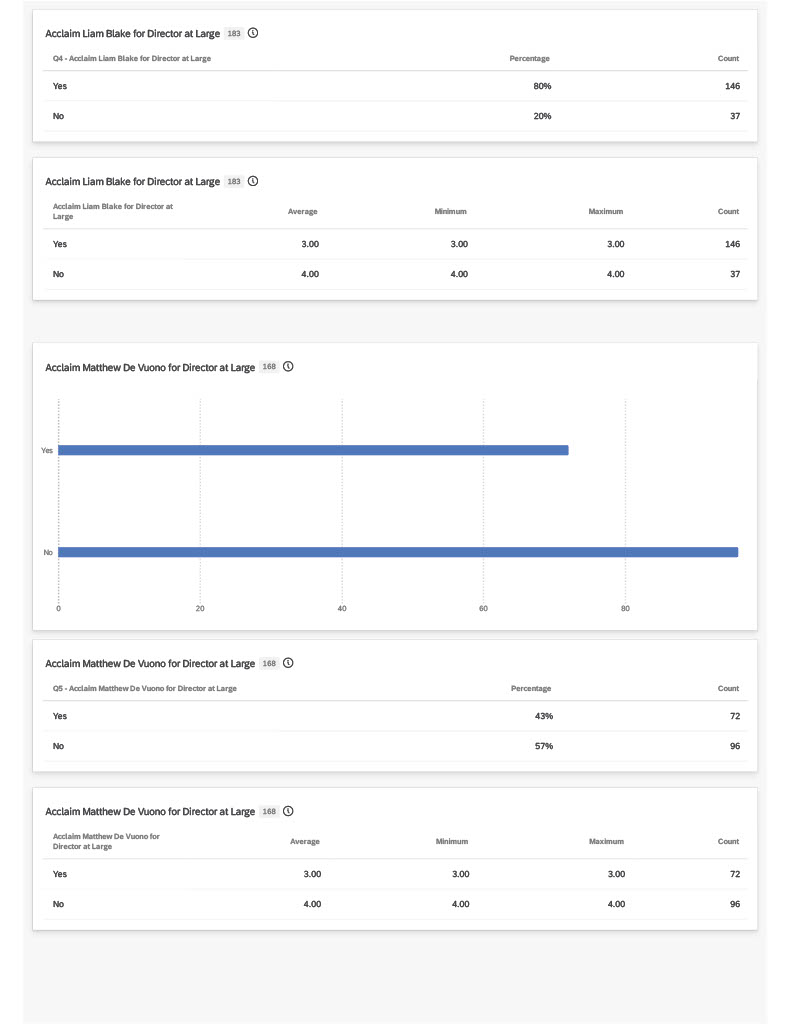Select the Yes bar in the De Vuono chart
791x1024 pixels.
point(313,450)
